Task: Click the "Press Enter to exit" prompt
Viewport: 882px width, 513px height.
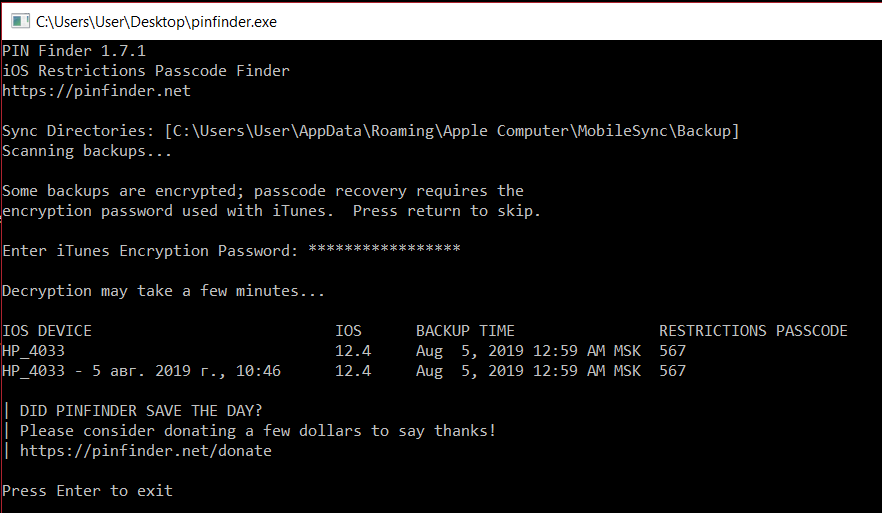Action: point(87,491)
